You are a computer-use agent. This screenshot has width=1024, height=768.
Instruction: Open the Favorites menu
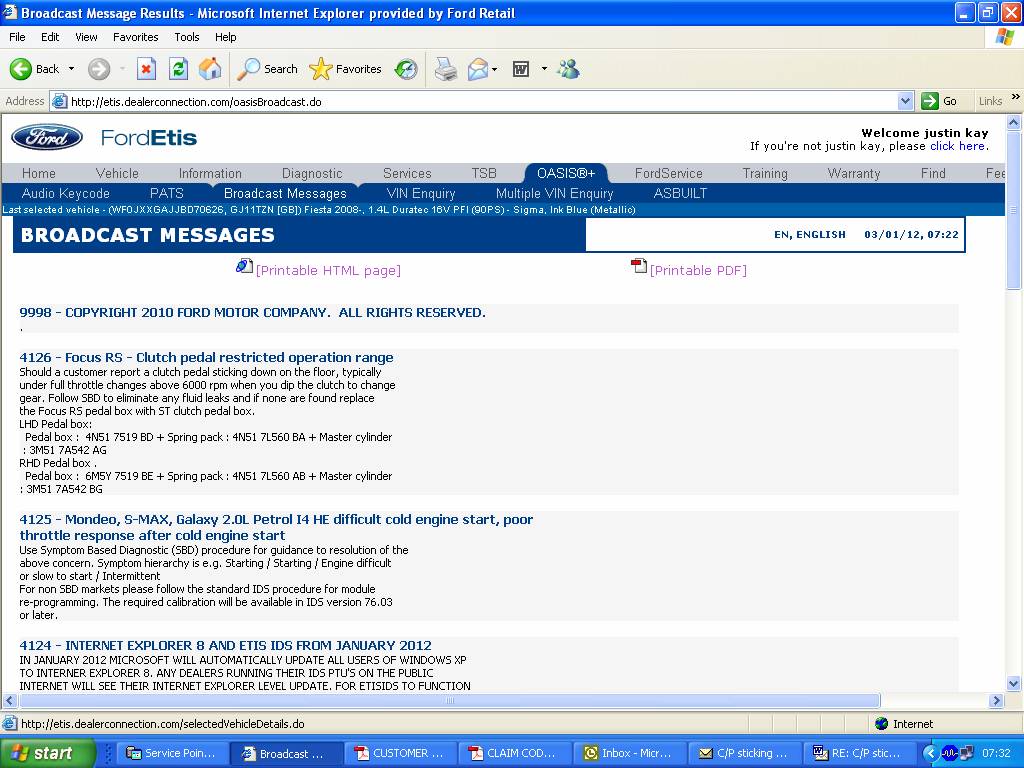[135, 37]
